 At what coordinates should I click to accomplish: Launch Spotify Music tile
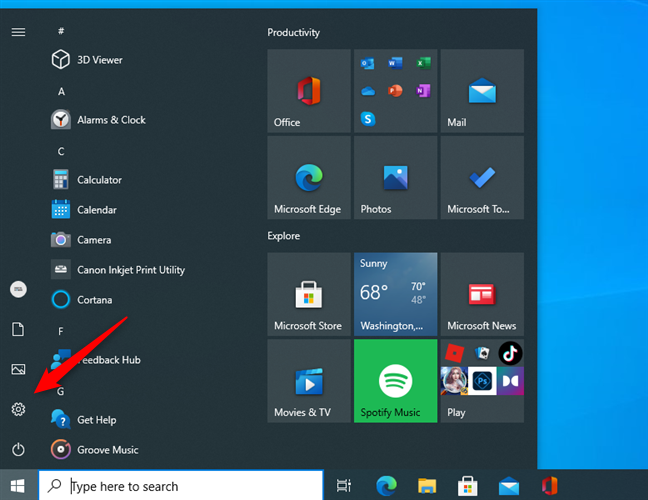click(x=395, y=381)
